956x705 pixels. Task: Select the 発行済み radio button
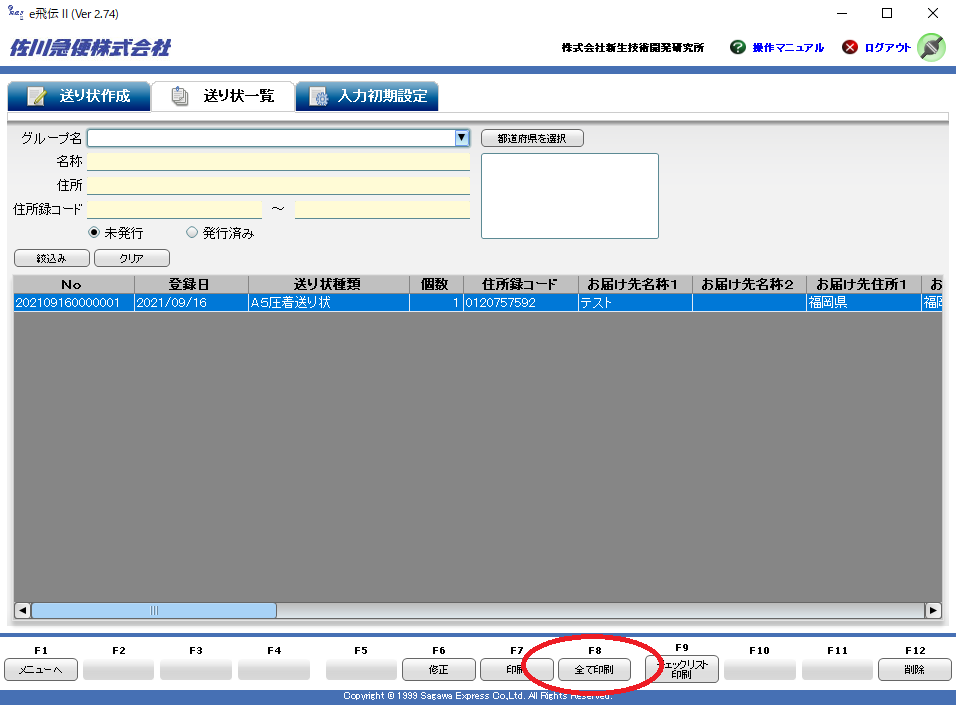click(192, 233)
